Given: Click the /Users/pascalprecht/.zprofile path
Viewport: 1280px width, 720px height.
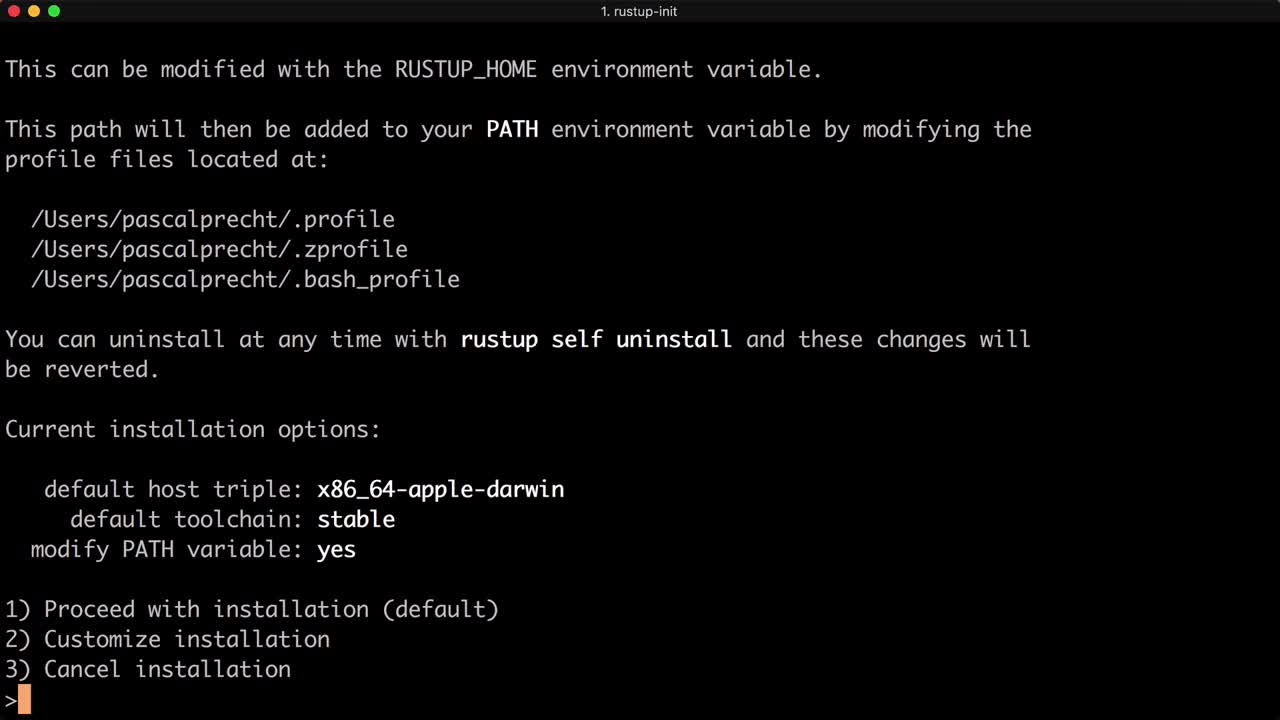Looking at the screenshot, I should click(219, 249).
